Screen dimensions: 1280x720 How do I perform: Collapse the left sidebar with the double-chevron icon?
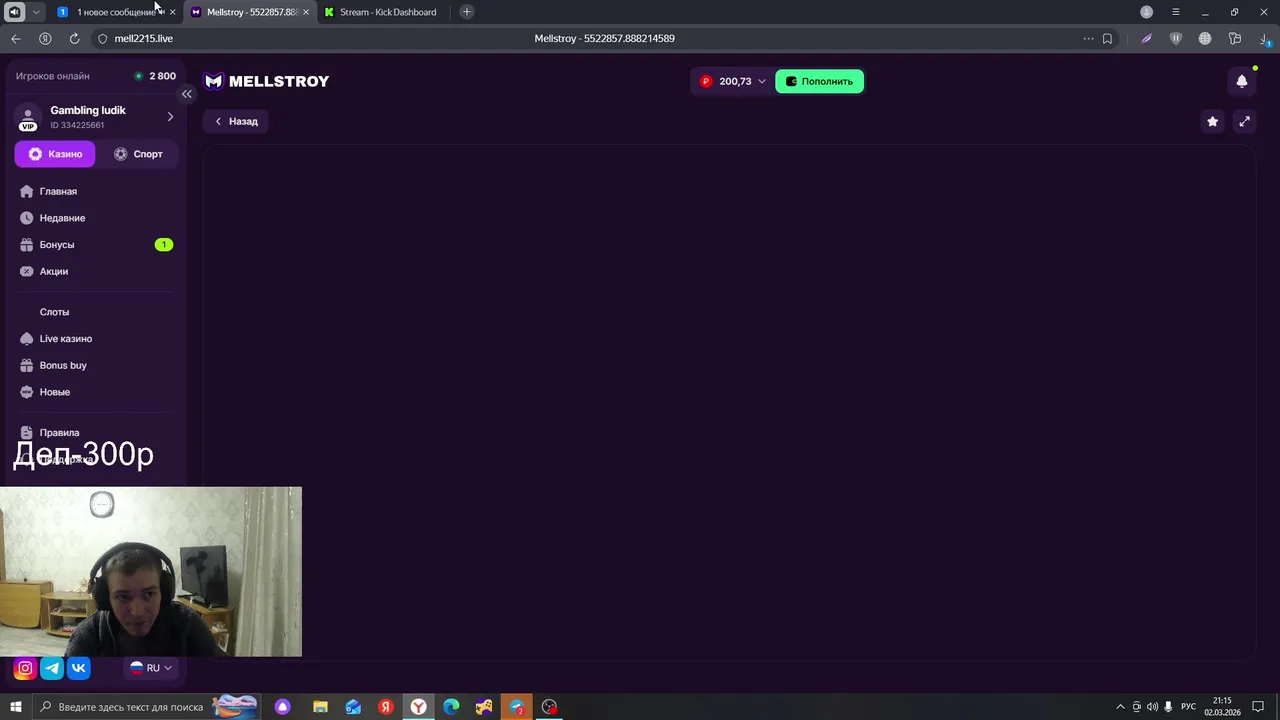point(186,94)
